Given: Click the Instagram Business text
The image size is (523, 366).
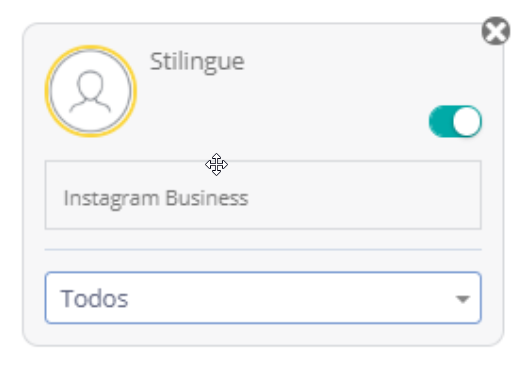Looking at the screenshot, I should pos(156,199).
